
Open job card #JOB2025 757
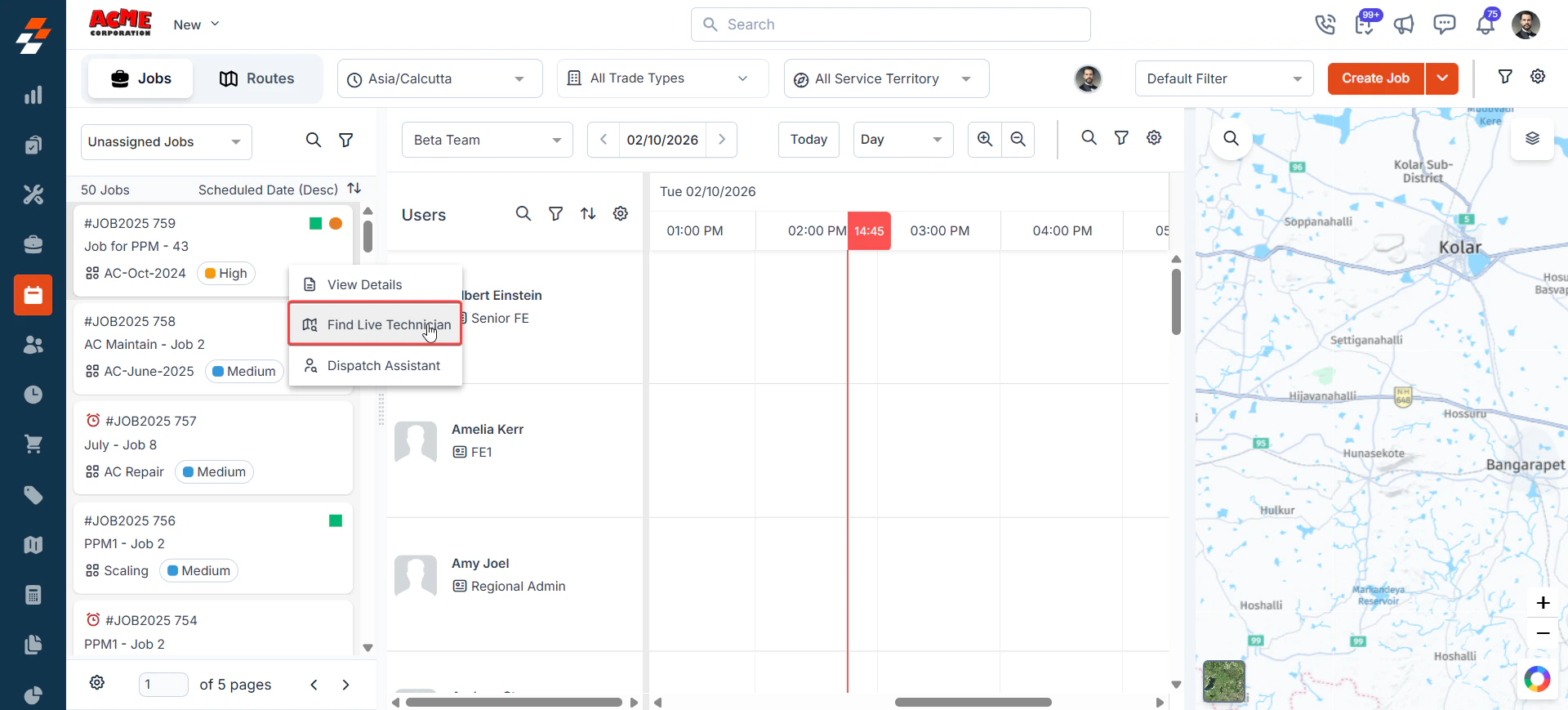pos(213,447)
